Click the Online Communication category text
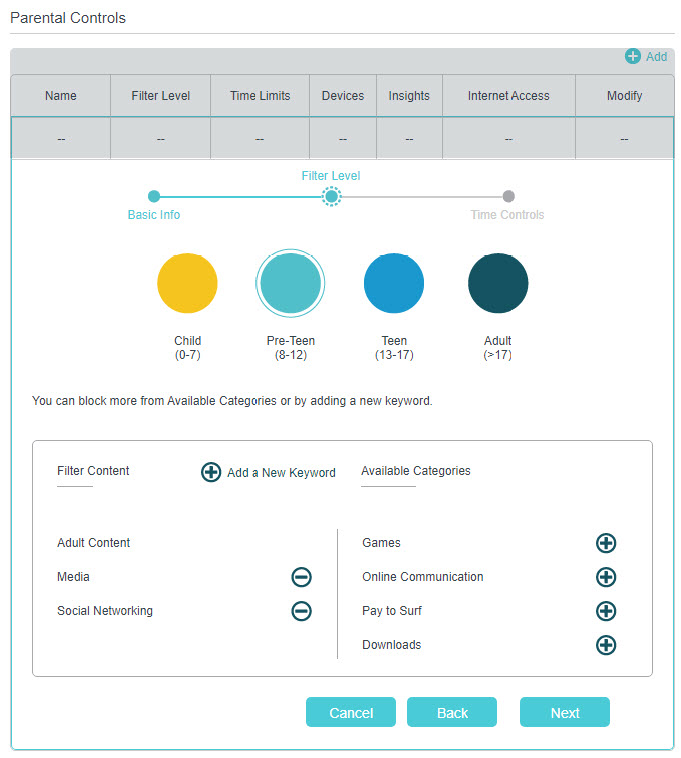 pyautogui.click(x=422, y=577)
